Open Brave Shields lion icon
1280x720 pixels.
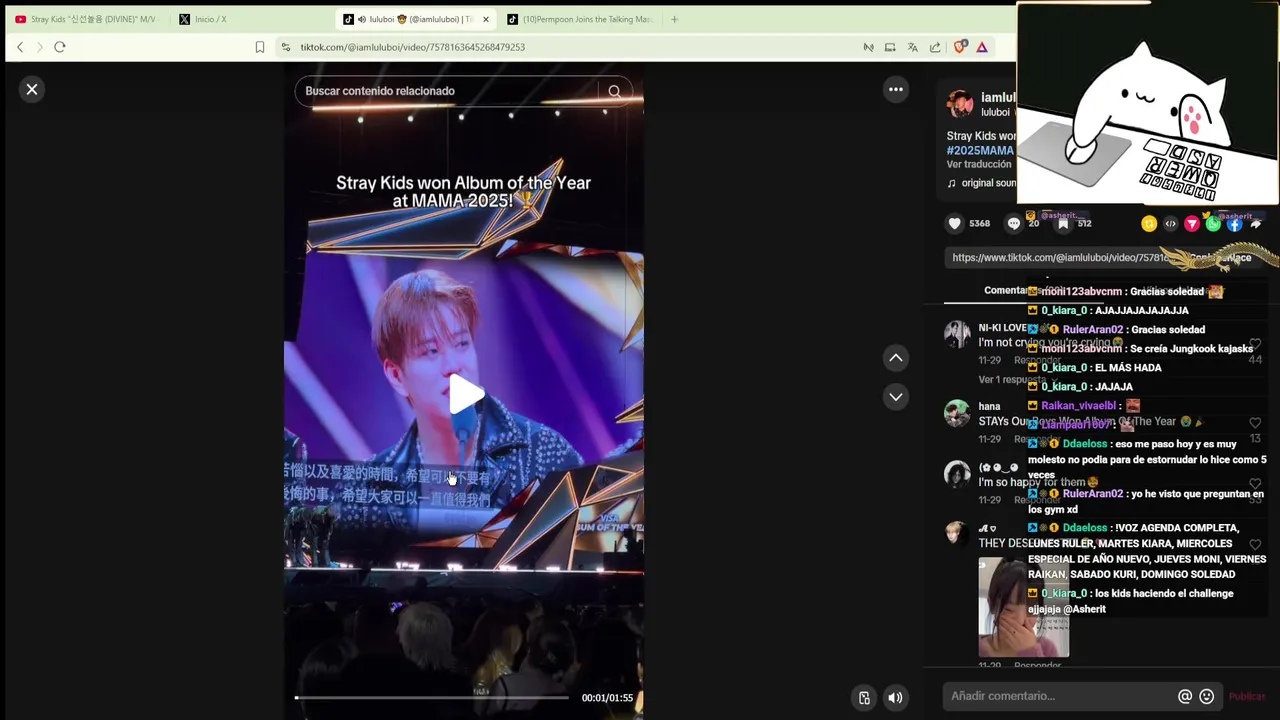tap(960, 47)
